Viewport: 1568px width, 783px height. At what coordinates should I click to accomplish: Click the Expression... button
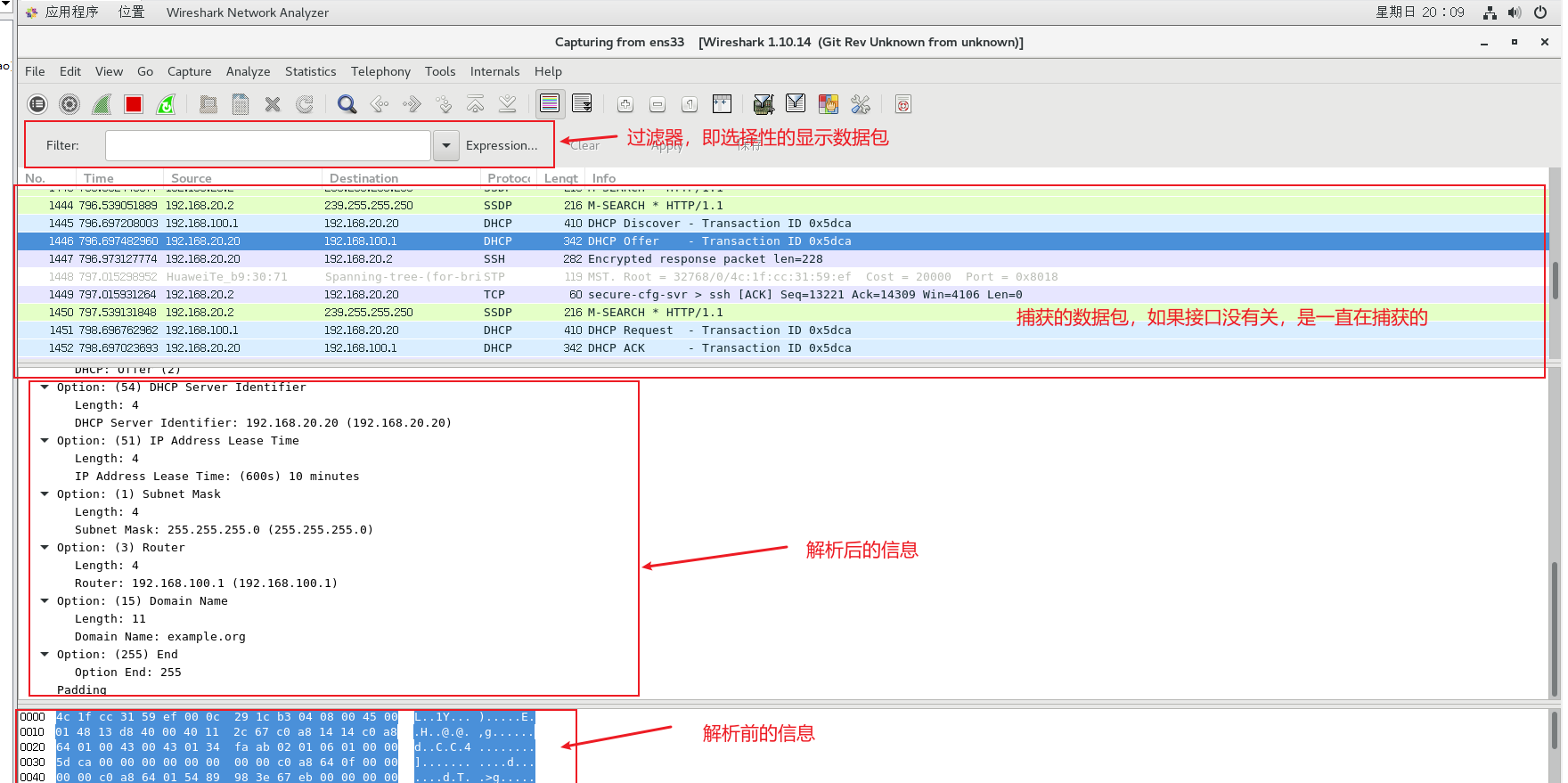click(502, 145)
